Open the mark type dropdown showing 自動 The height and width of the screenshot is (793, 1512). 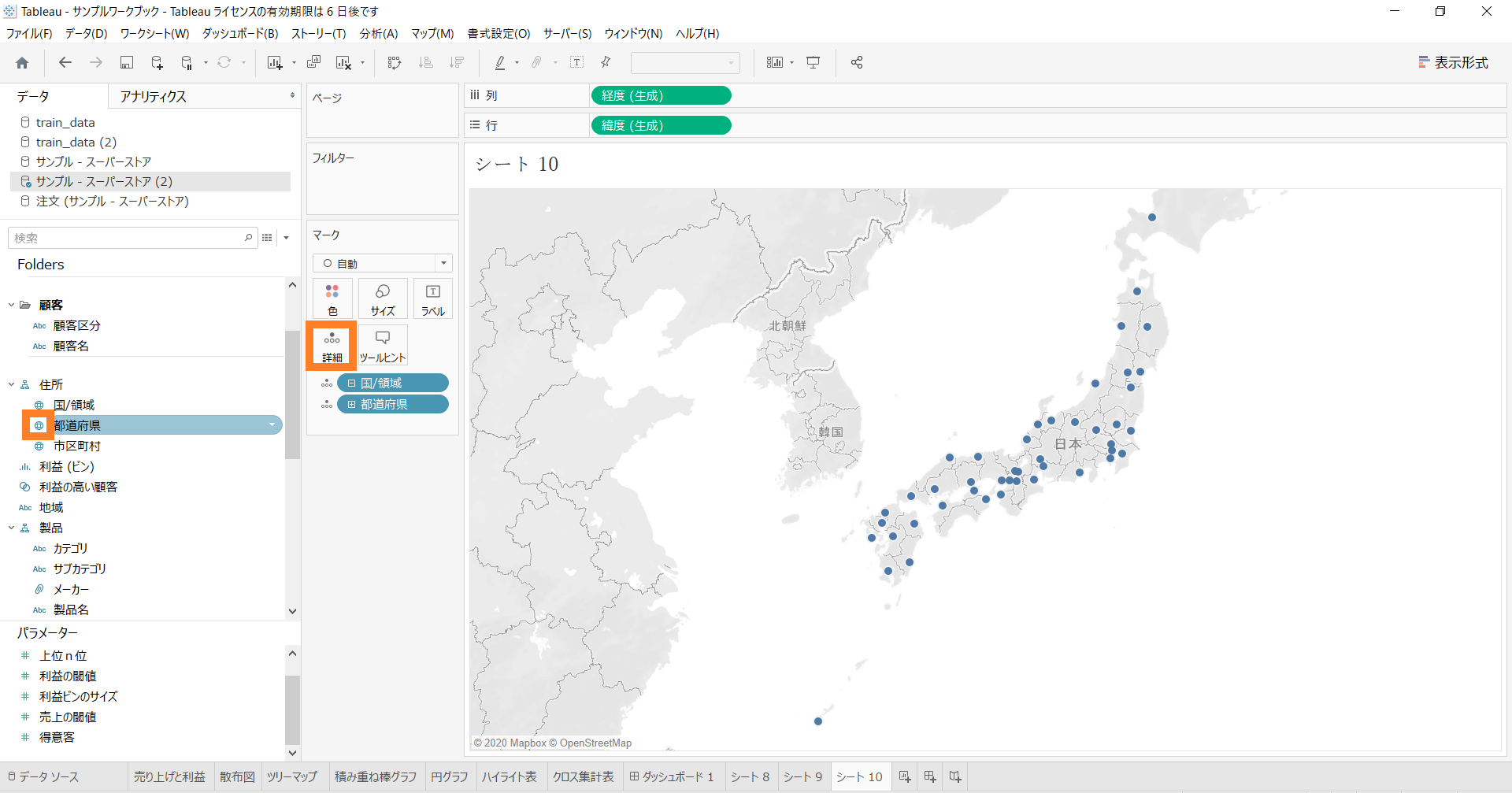[383, 263]
